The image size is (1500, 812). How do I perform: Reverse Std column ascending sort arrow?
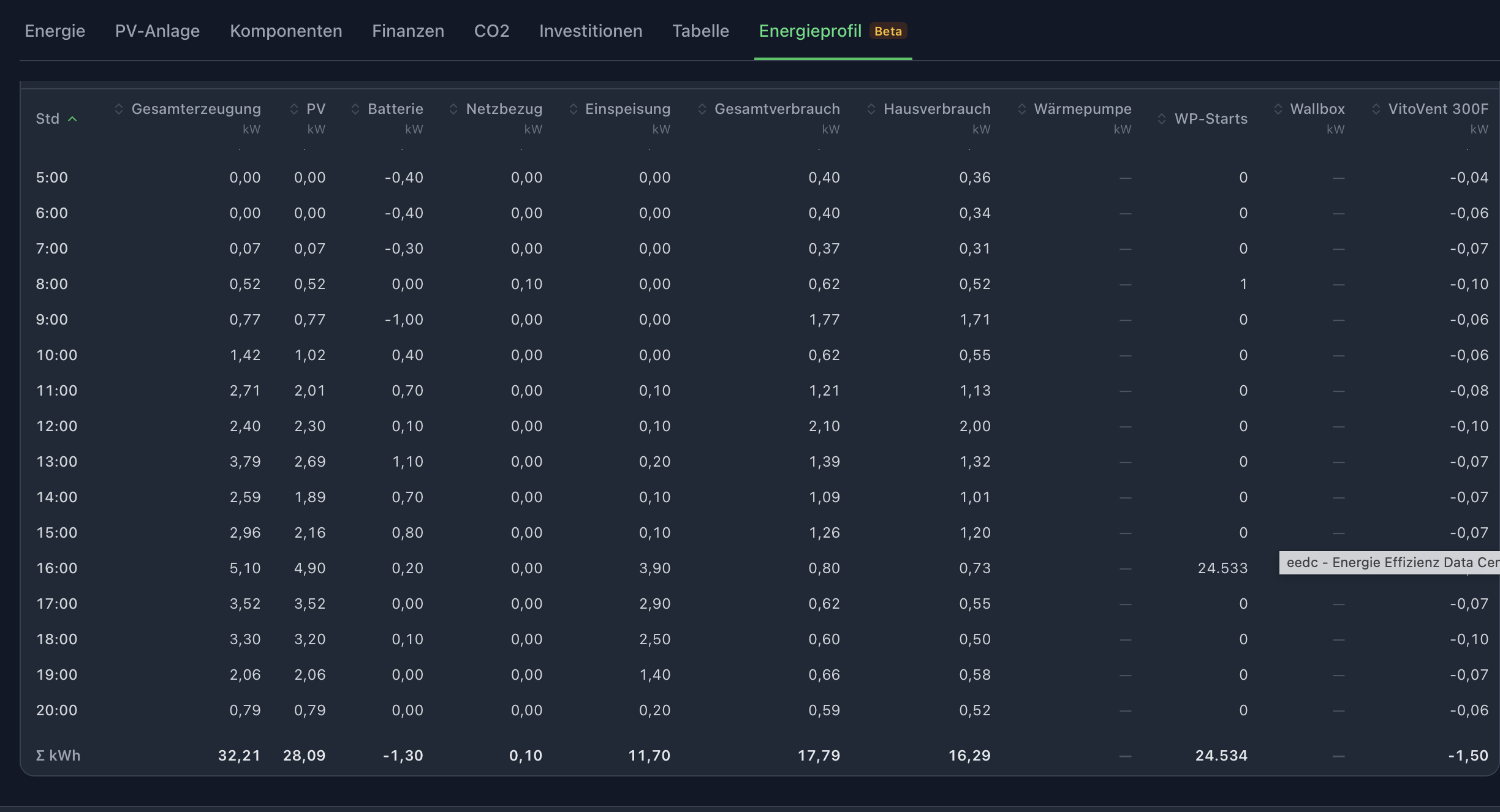72,119
